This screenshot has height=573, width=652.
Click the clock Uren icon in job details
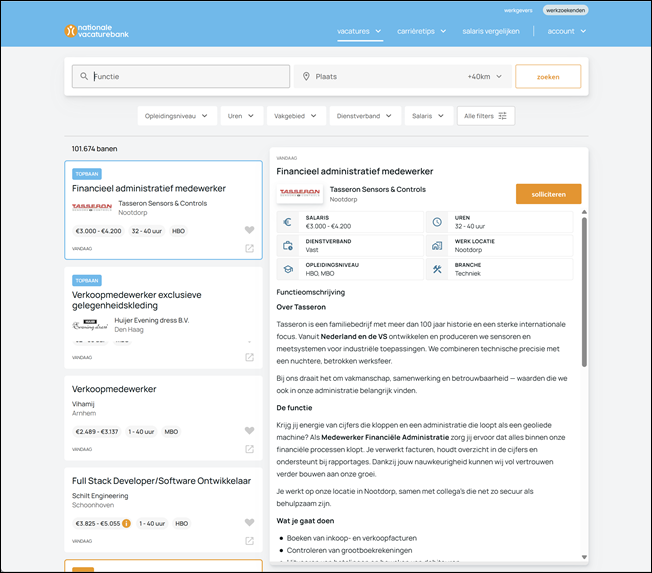click(437, 222)
